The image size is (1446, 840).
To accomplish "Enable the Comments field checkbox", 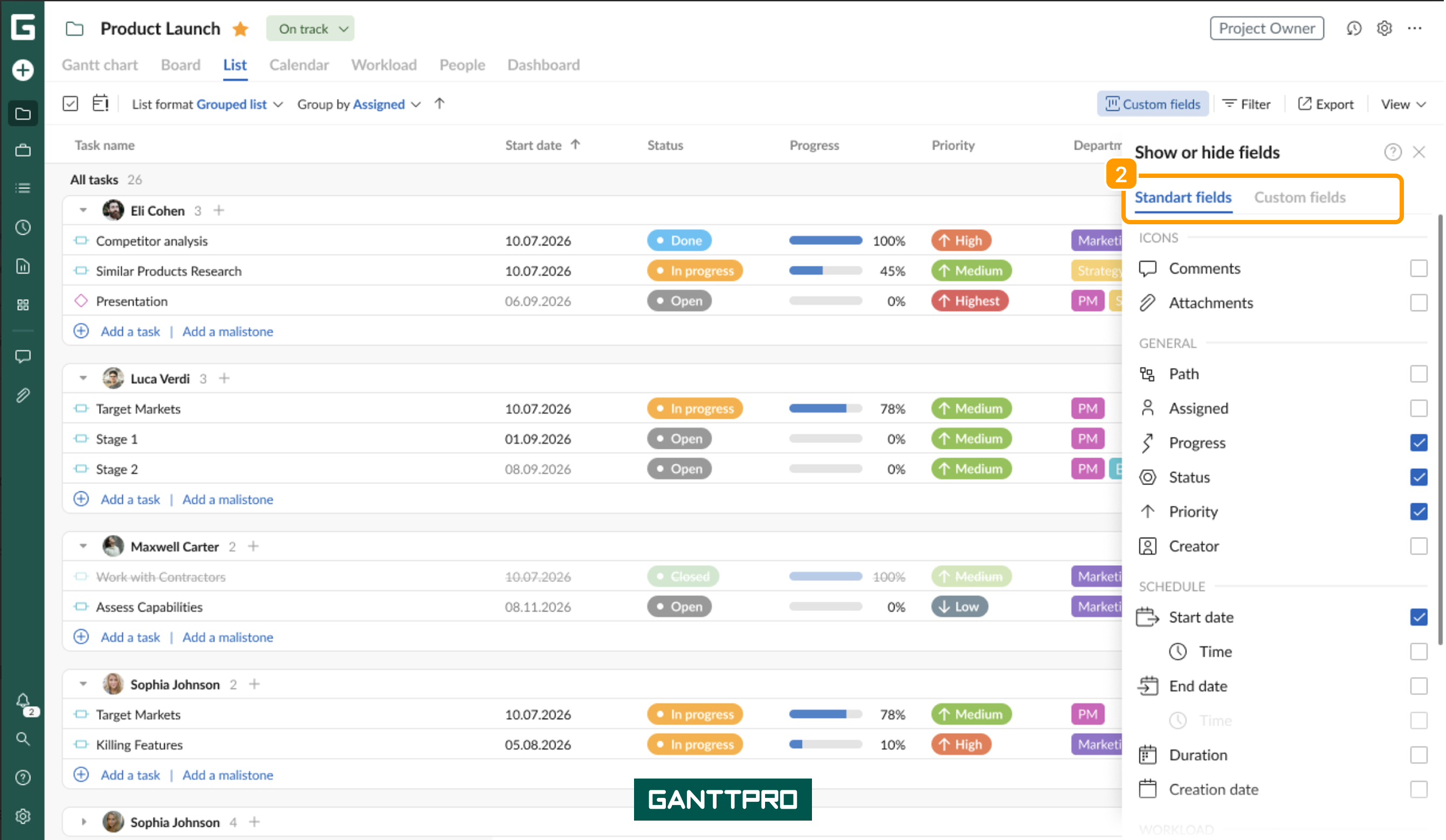I will tap(1419, 268).
